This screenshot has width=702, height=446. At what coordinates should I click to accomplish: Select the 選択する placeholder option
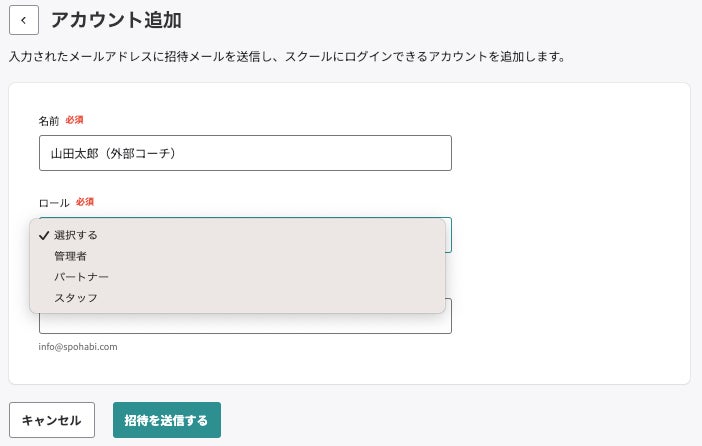tap(76, 235)
